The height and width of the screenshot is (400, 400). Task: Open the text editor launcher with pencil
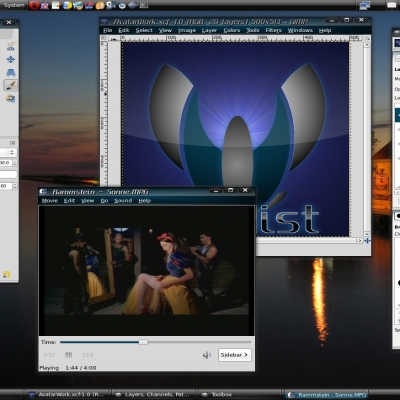[x=56, y=5]
